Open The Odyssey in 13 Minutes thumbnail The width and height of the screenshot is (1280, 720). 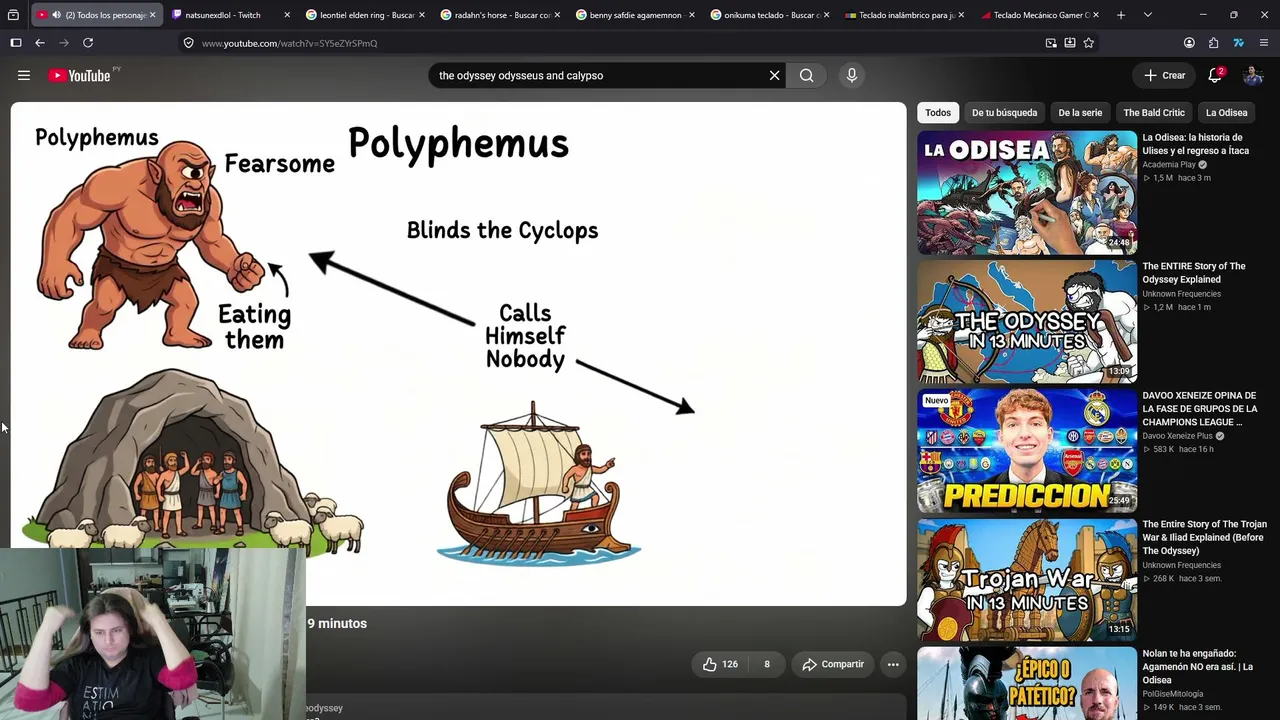pyautogui.click(x=1027, y=321)
